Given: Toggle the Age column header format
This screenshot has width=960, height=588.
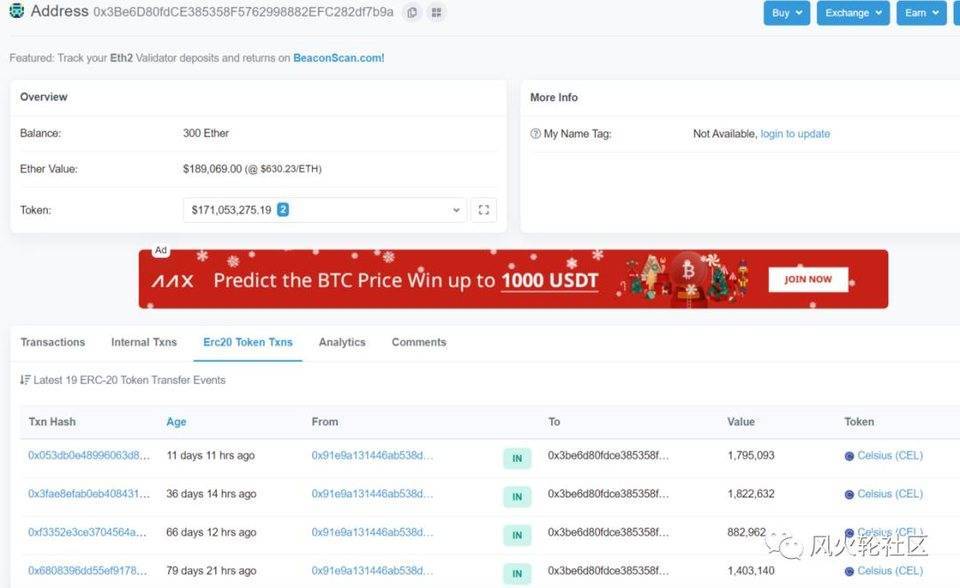Looking at the screenshot, I should (176, 422).
